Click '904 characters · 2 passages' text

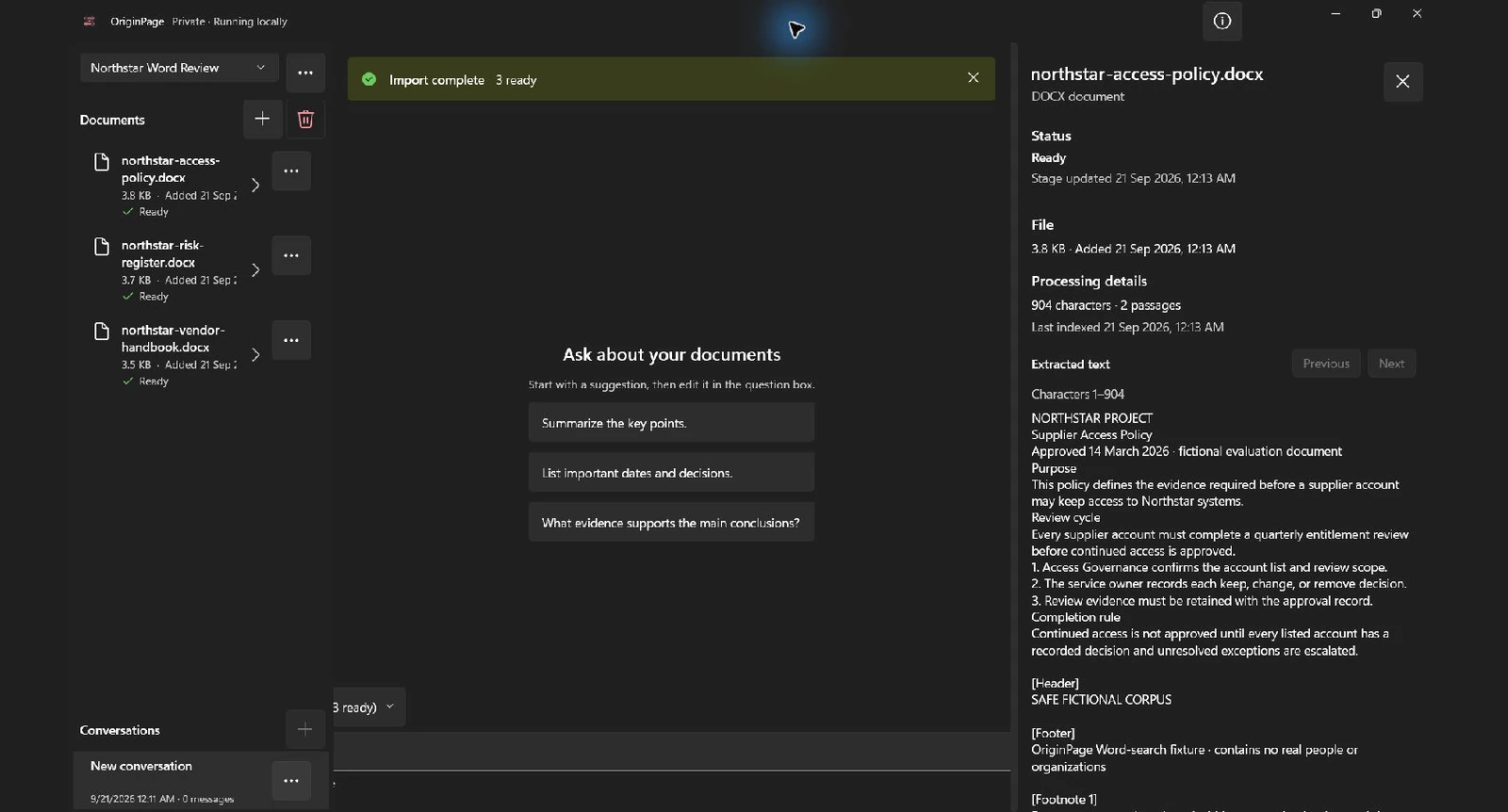click(1106, 305)
